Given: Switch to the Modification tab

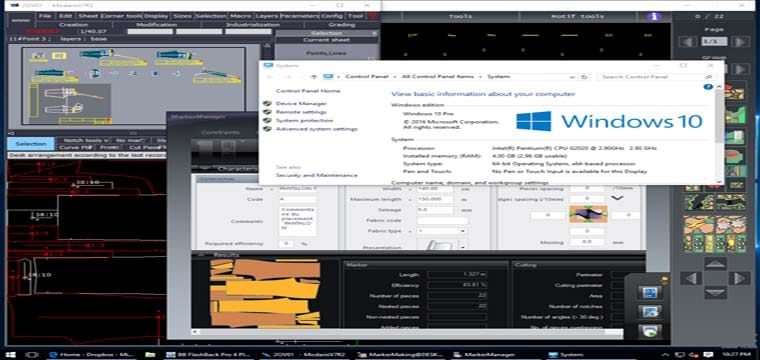Looking at the screenshot, I should pos(157,25).
